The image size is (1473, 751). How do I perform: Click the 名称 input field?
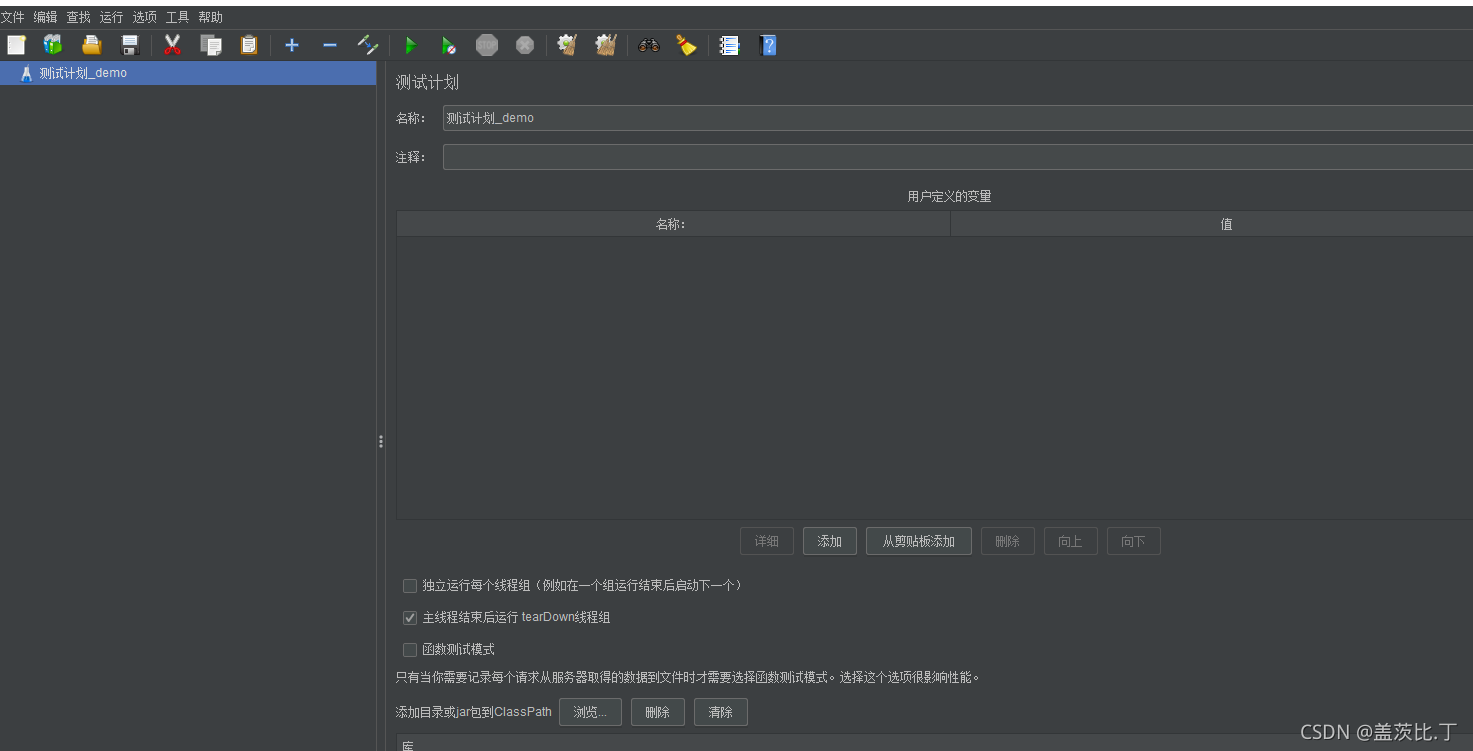tap(957, 118)
